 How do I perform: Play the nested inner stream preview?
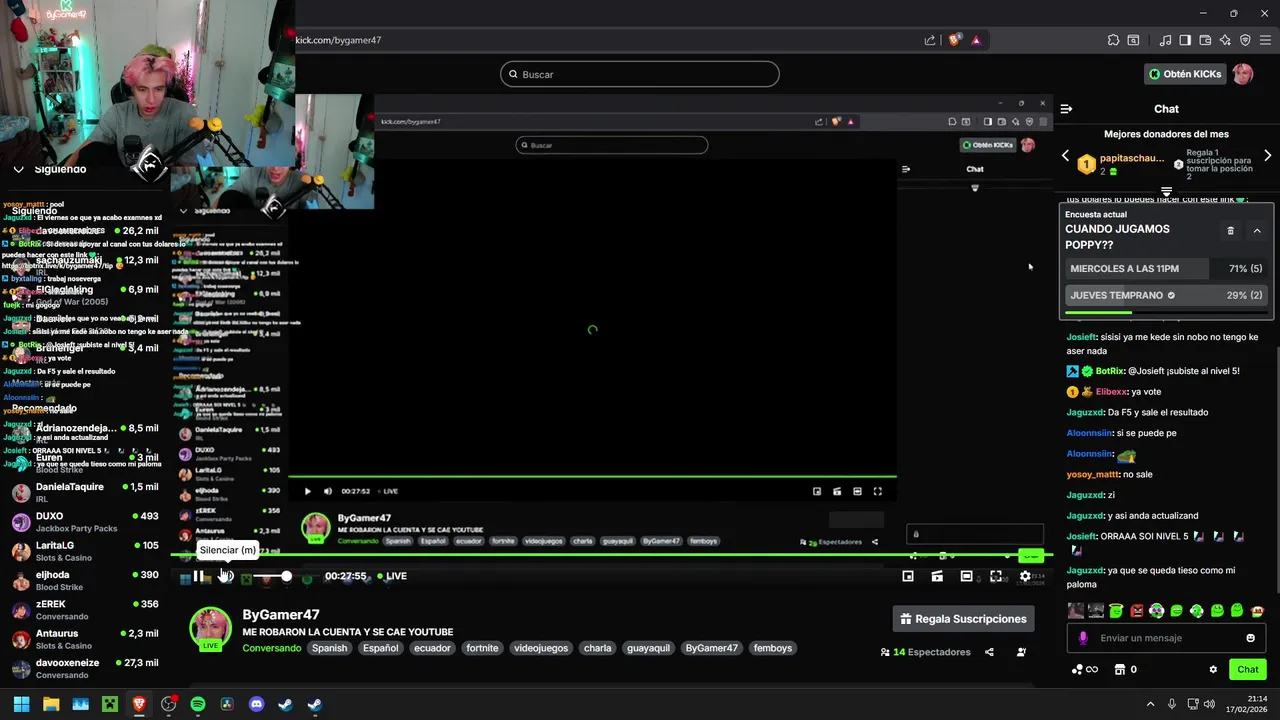[x=307, y=491]
